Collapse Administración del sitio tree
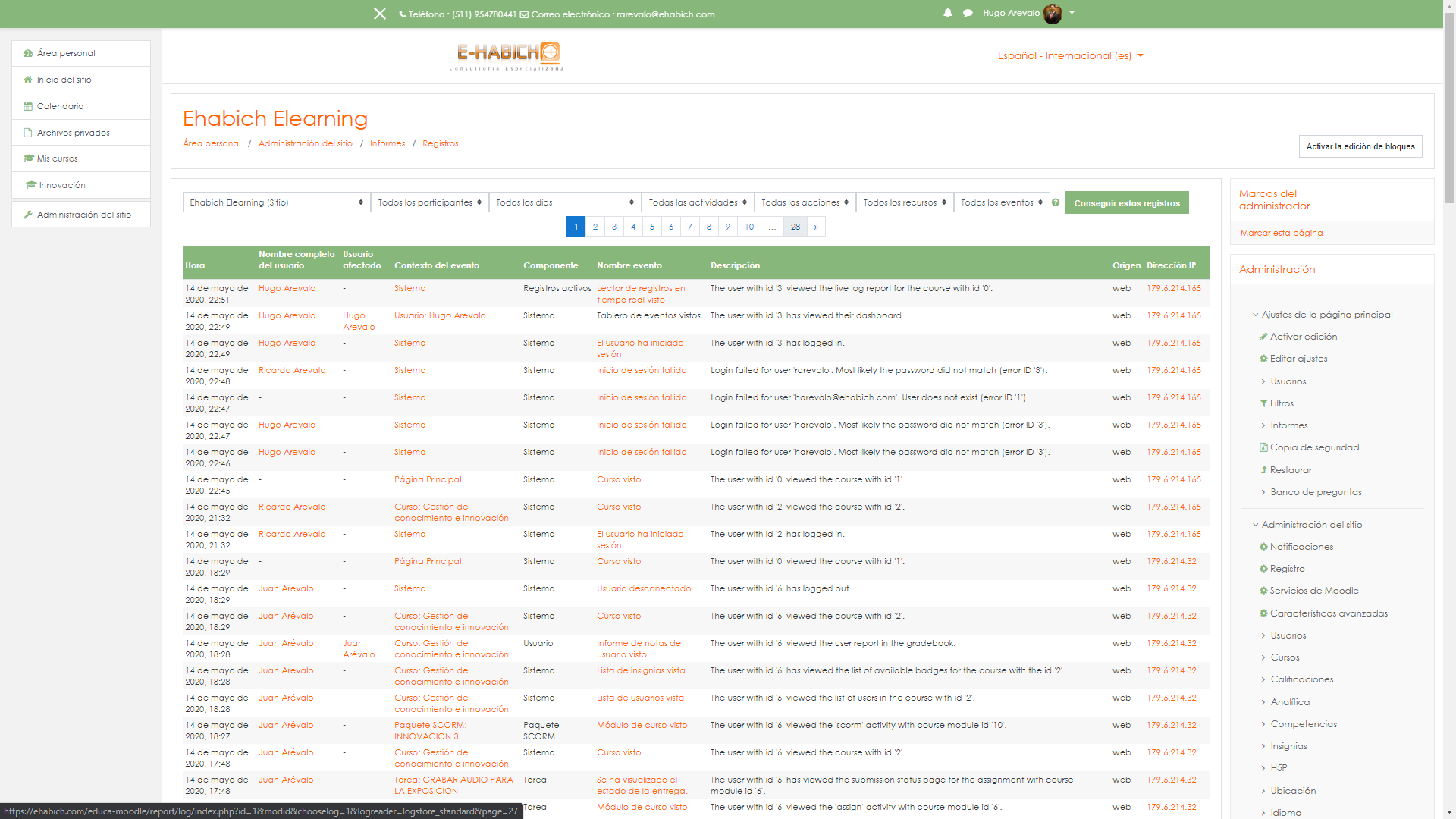Image resolution: width=1456 pixels, height=819 pixels. pyautogui.click(x=1256, y=525)
